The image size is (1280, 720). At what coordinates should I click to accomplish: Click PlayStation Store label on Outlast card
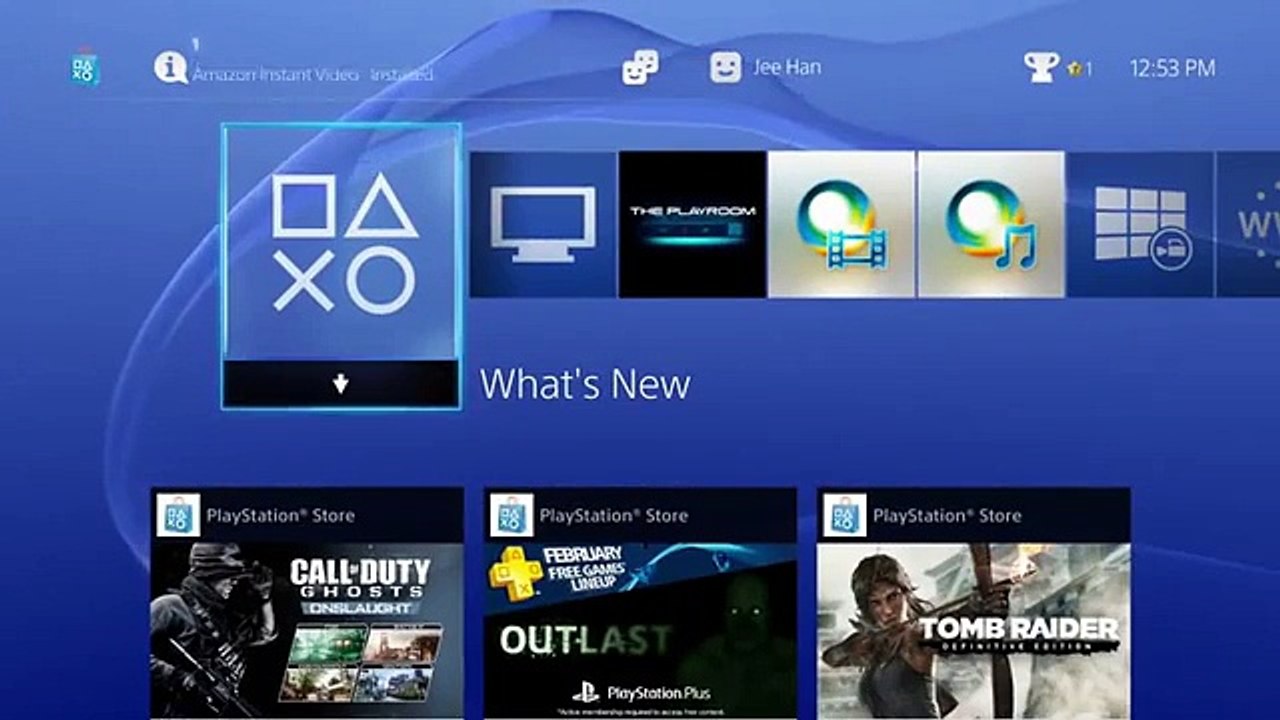tap(613, 516)
